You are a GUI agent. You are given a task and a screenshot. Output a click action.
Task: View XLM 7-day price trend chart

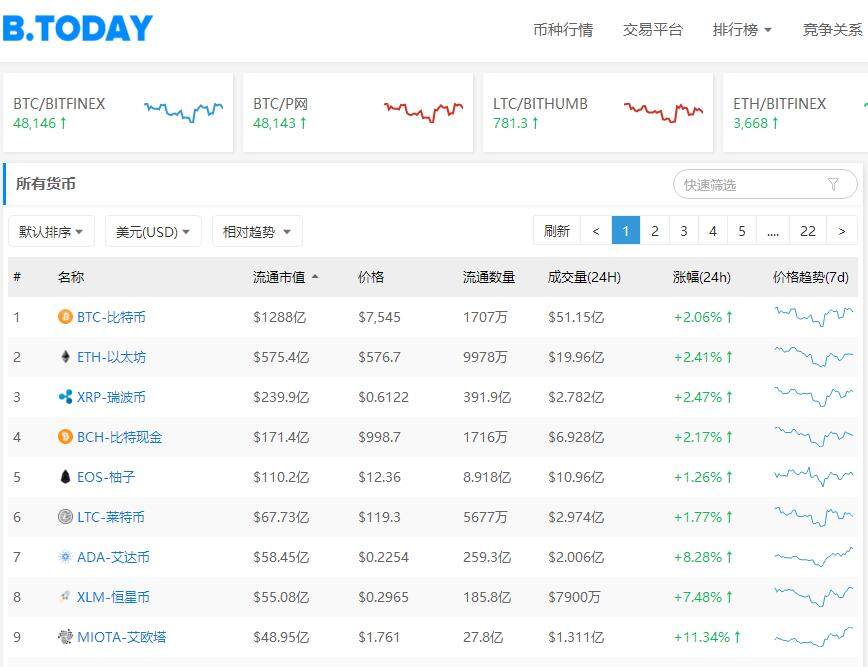click(x=814, y=597)
